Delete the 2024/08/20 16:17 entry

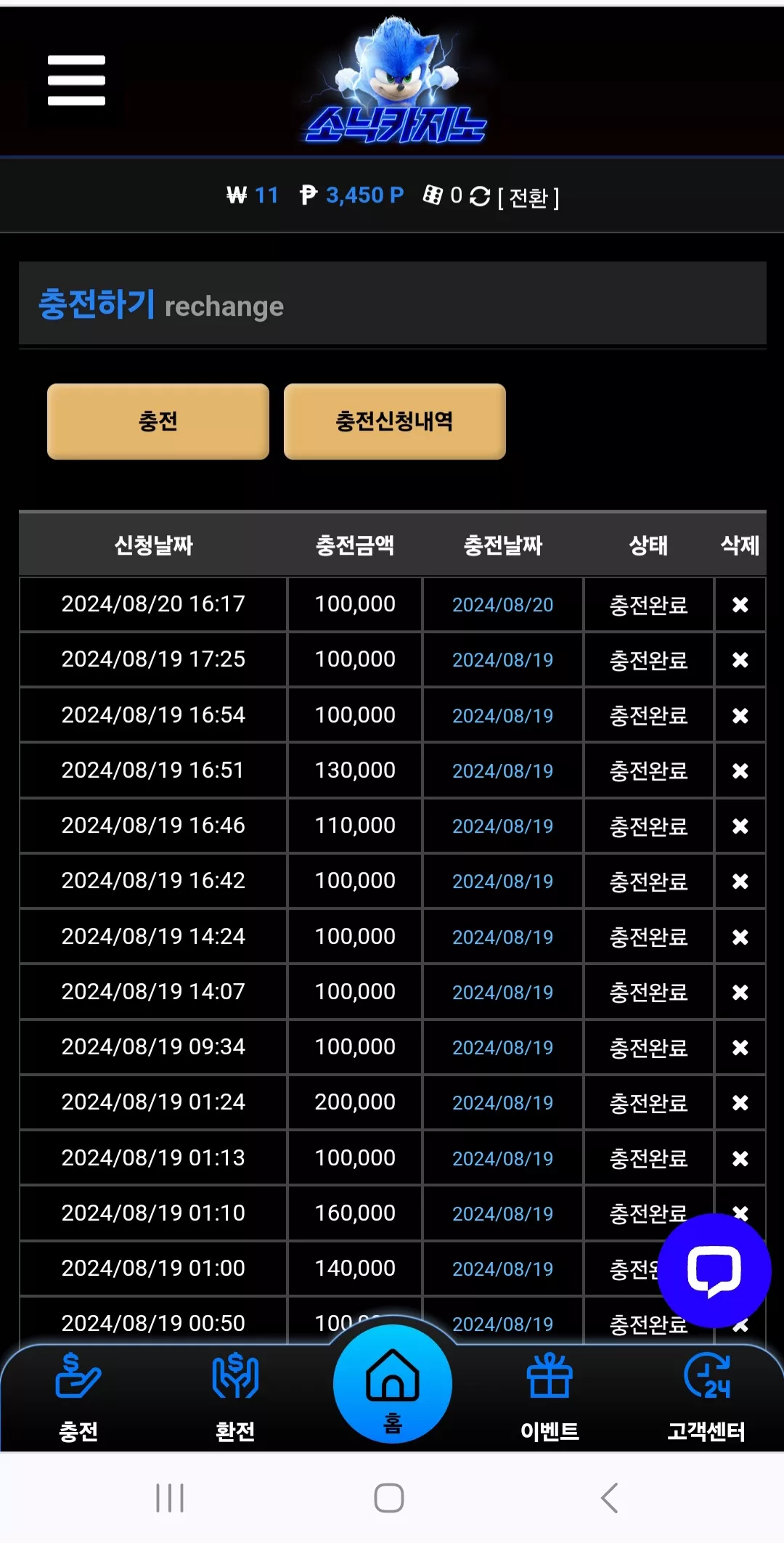[x=740, y=604]
